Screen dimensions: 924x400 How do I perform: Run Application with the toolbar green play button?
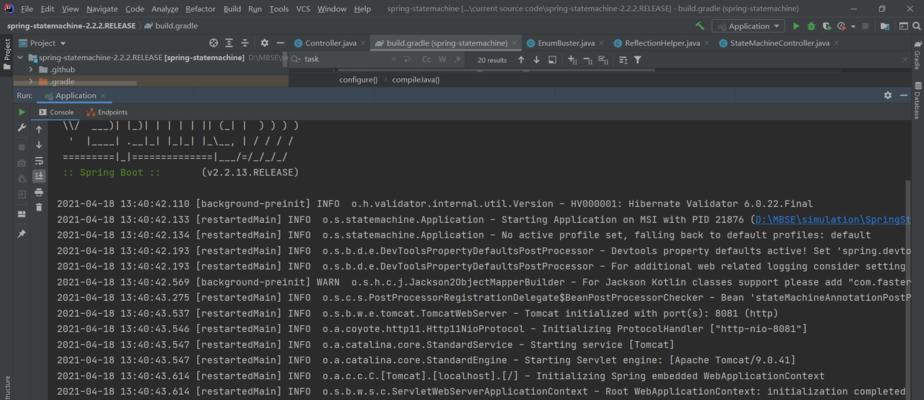pyautogui.click(x=796, y=26)
